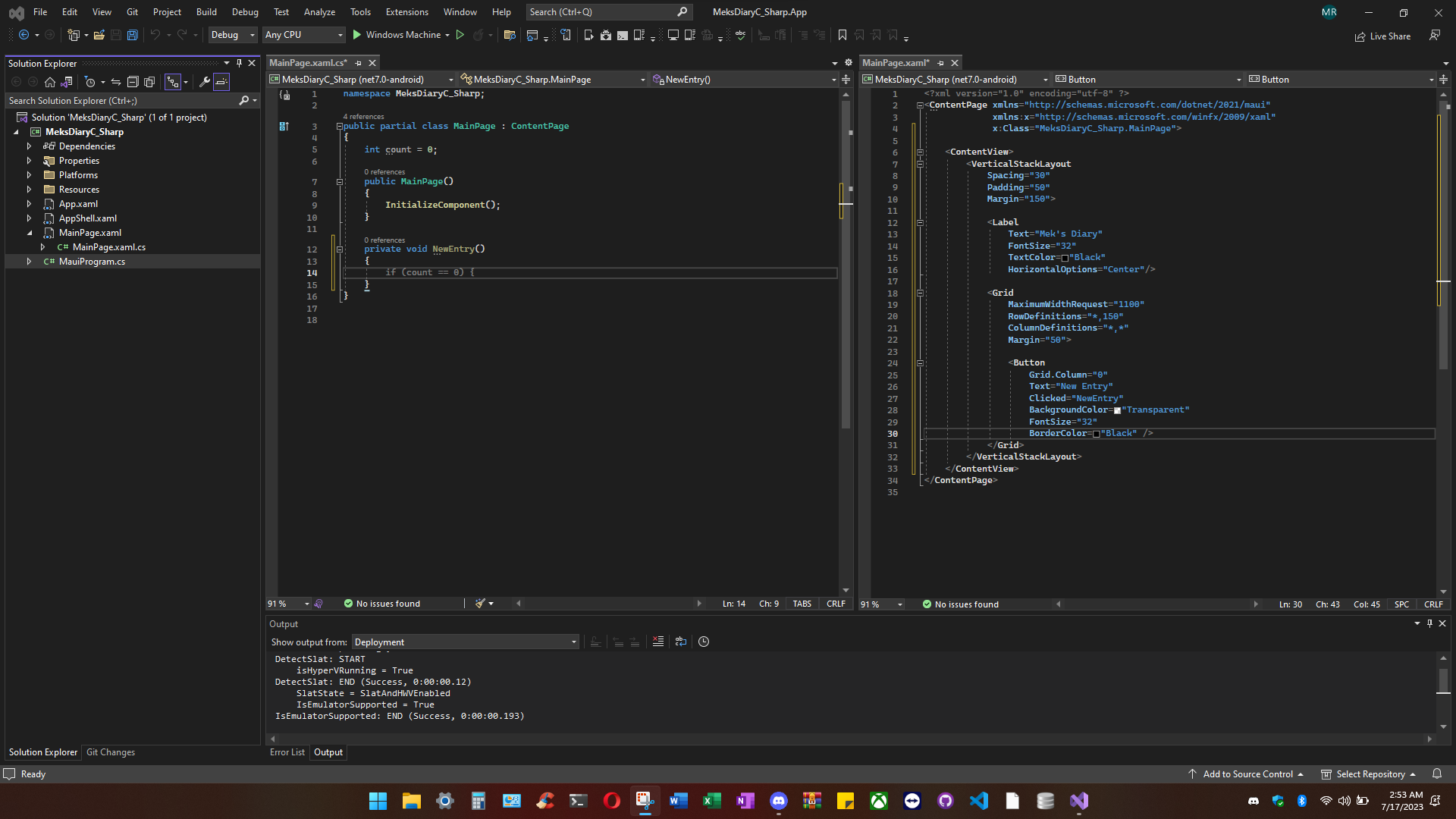Screen dimensions: 1456x819
Task: Click the code cleanup broom icon
Action: click(480, 604)
